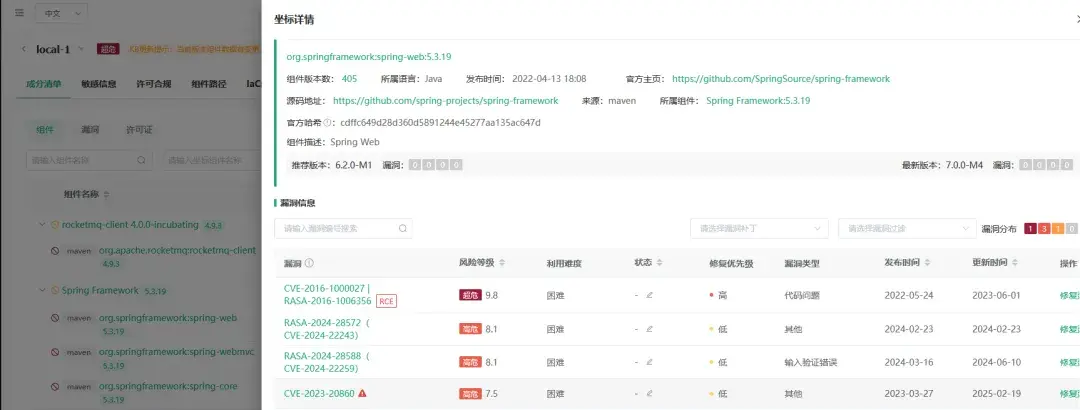Click the 输入验证错误 vulnerability type cell

811,362
